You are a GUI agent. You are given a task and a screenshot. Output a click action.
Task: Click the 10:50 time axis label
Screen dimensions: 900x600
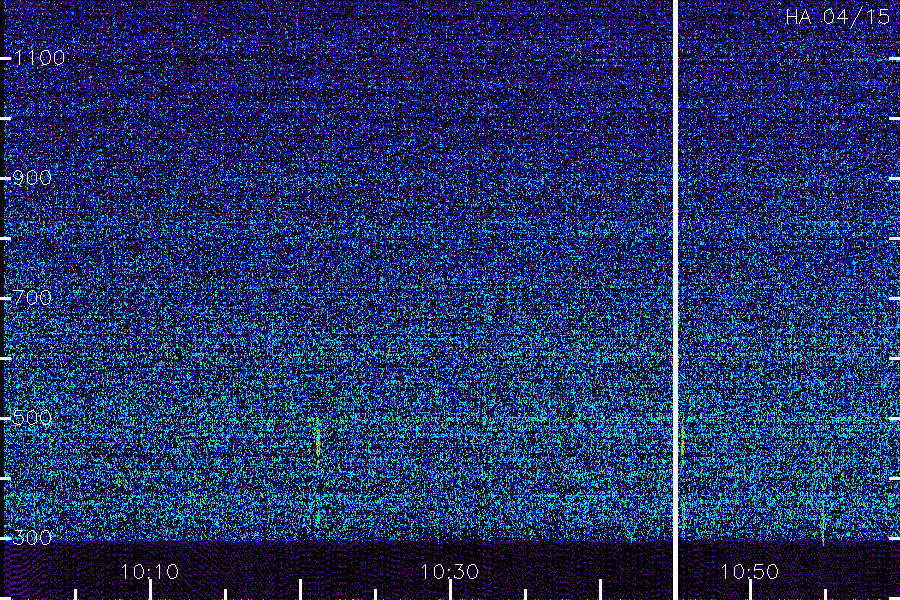pos(750,572)
